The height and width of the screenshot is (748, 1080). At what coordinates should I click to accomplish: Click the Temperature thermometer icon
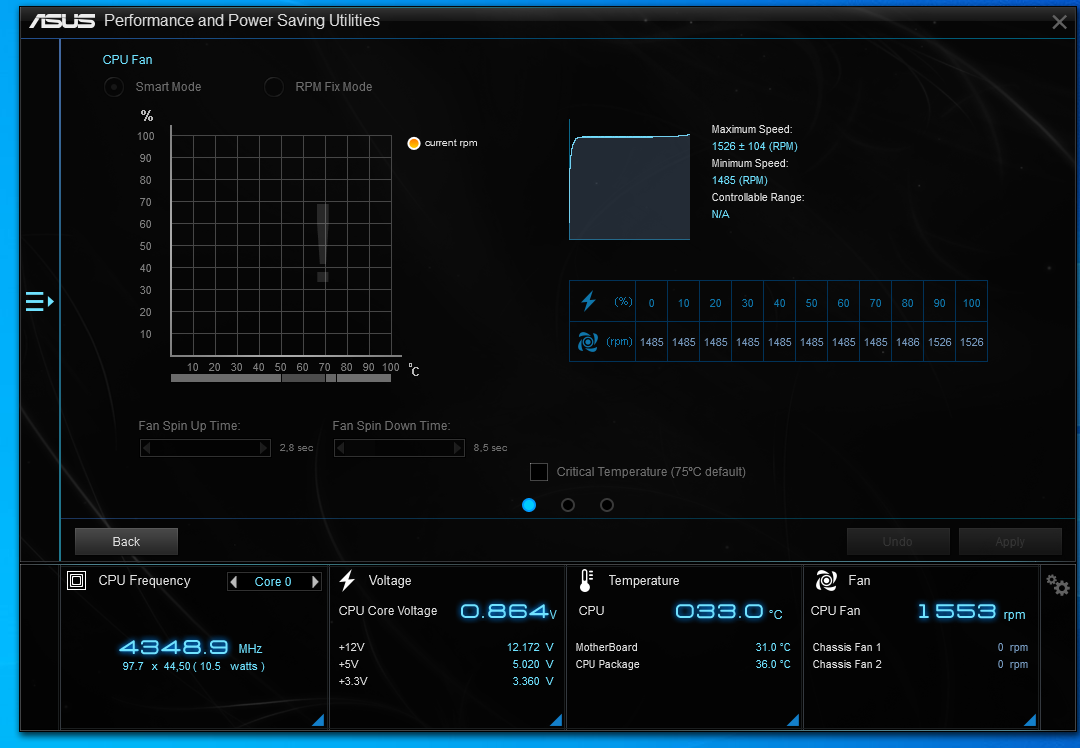click(587, 581)
